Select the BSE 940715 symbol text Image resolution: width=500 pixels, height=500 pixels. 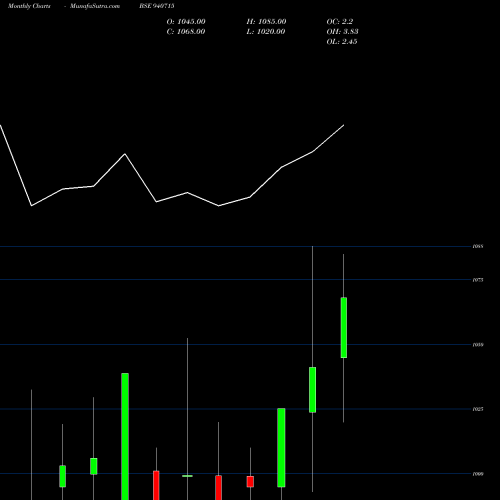(x=157, y=6)
